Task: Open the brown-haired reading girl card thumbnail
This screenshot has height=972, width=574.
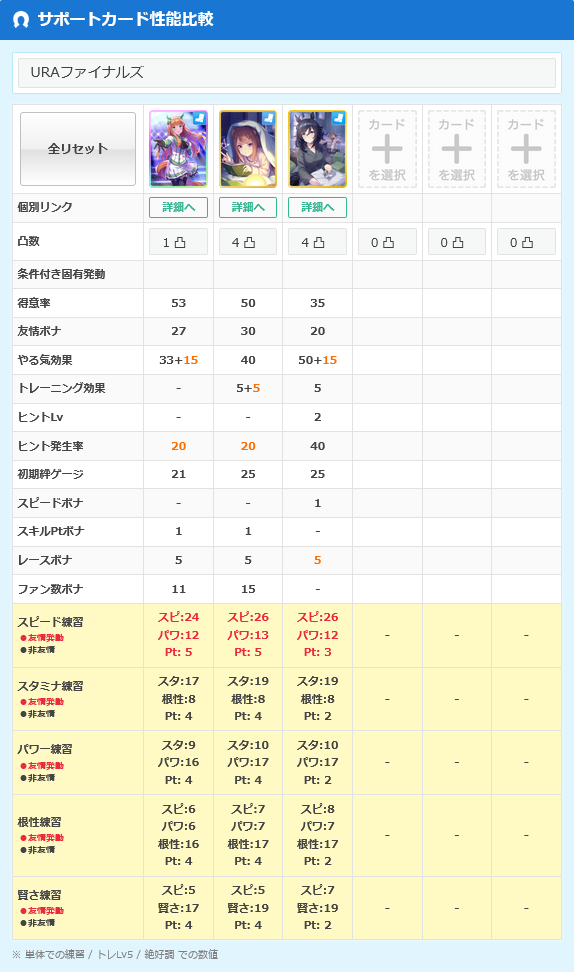Action: (x=248, y=149)
